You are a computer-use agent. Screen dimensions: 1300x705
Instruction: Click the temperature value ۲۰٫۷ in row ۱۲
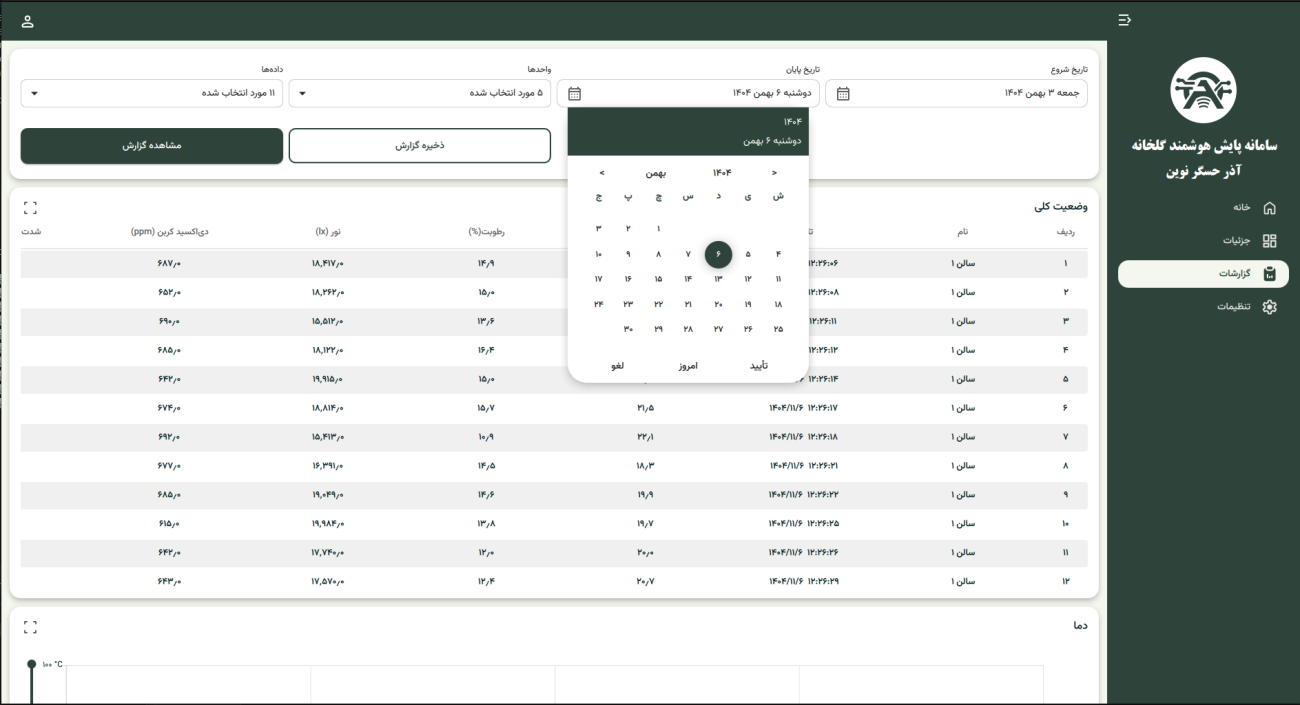(645, 581)
